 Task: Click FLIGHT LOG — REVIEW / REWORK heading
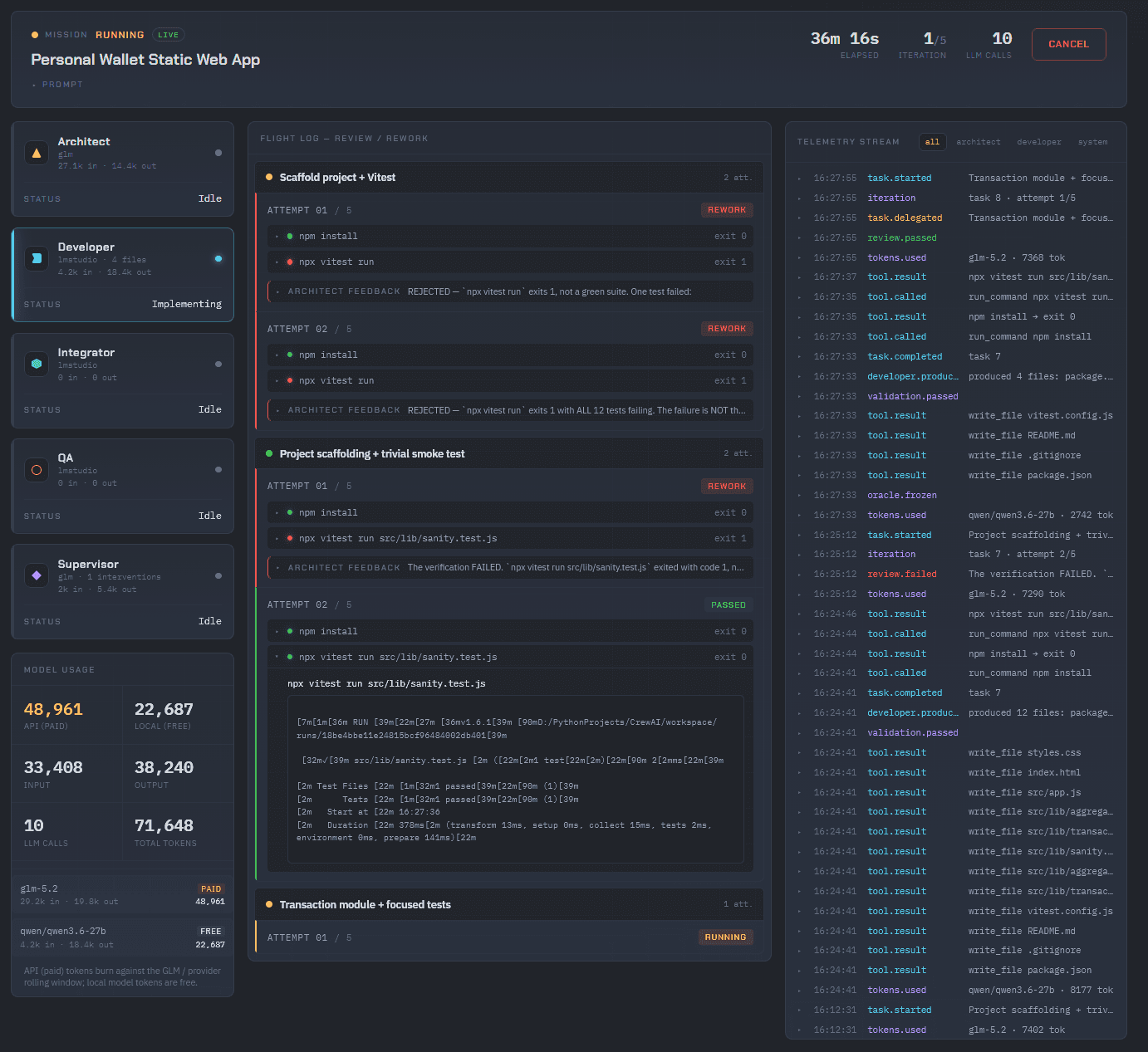click(344, 139)
